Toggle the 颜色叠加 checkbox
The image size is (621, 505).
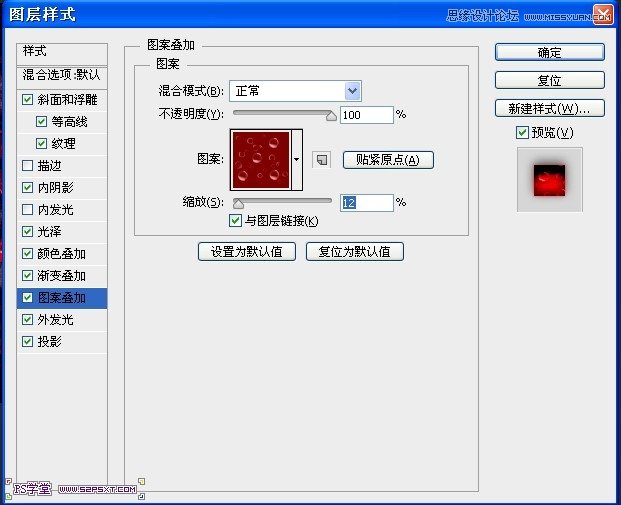click(x=27, y=253)
